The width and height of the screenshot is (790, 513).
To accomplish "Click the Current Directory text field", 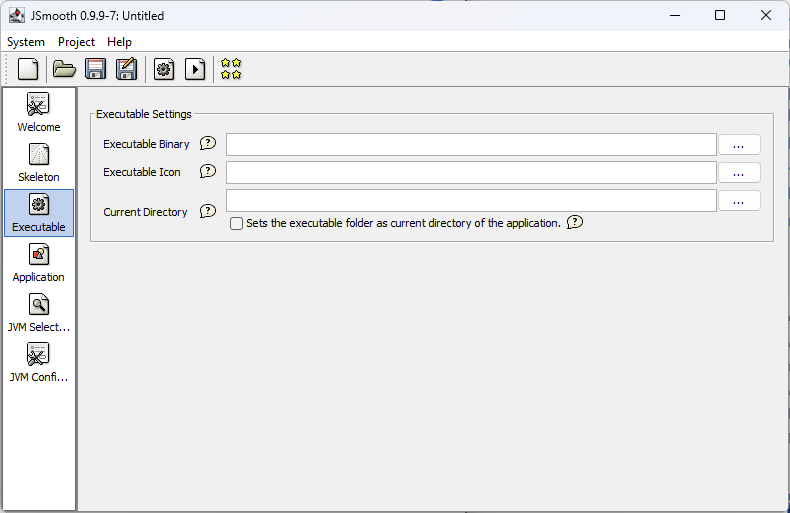I will click(x=471, y=201).
